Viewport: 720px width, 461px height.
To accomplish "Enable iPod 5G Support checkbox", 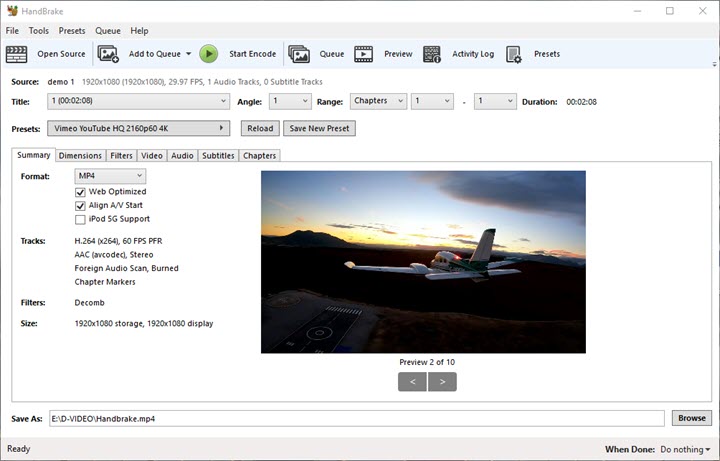I will (80, 219).
